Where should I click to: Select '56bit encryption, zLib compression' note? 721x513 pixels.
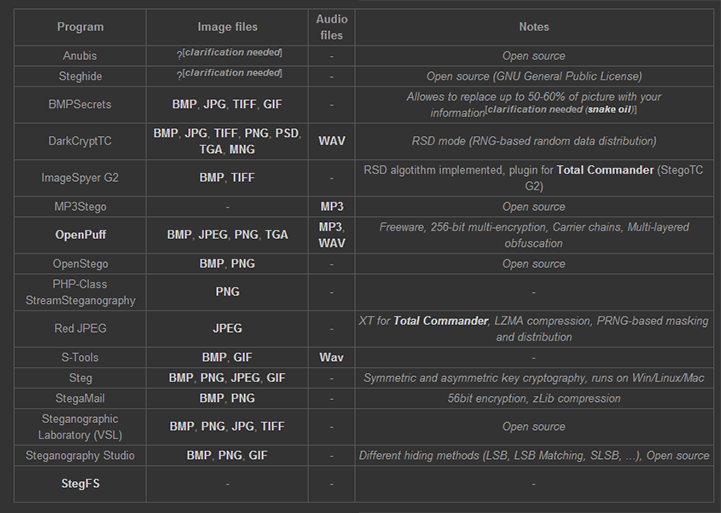point(534,399)
